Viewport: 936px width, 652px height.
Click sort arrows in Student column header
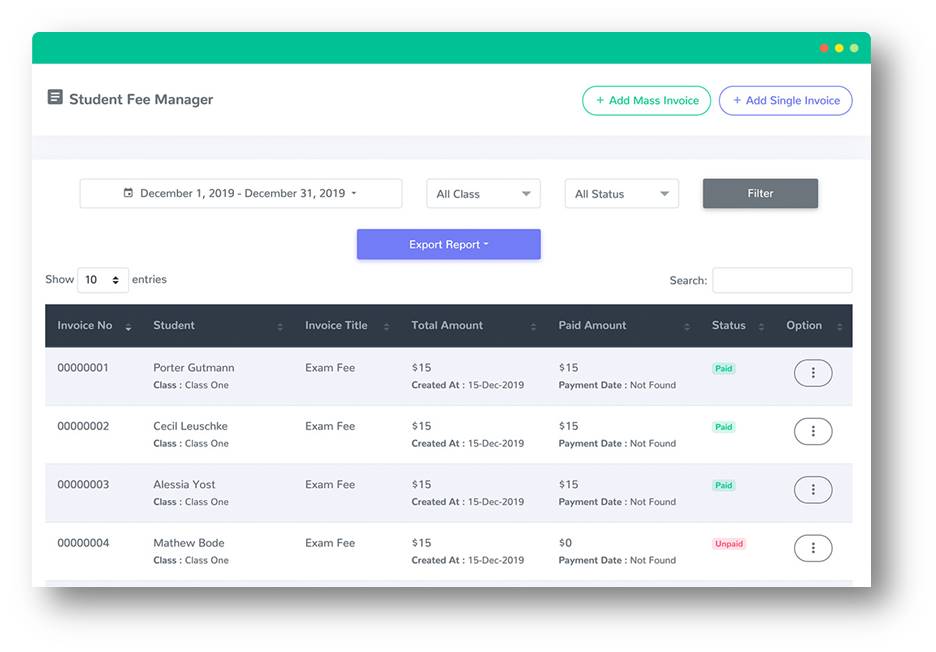(280, 327)
